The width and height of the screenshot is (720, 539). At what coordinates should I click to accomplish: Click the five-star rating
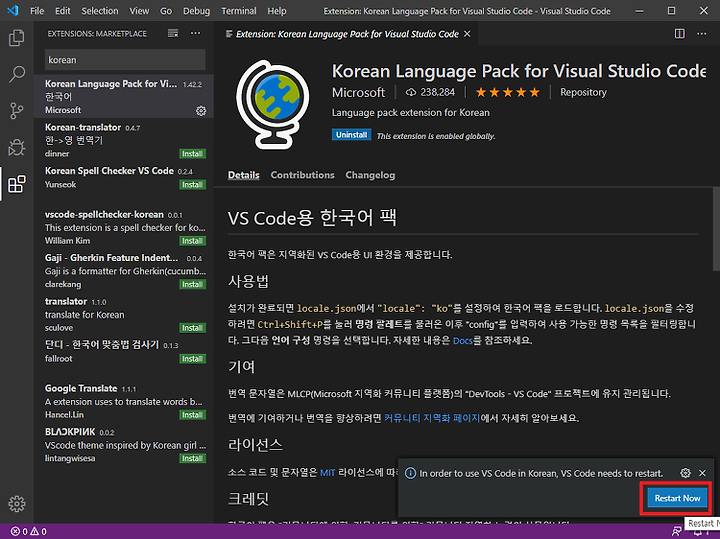507,93
